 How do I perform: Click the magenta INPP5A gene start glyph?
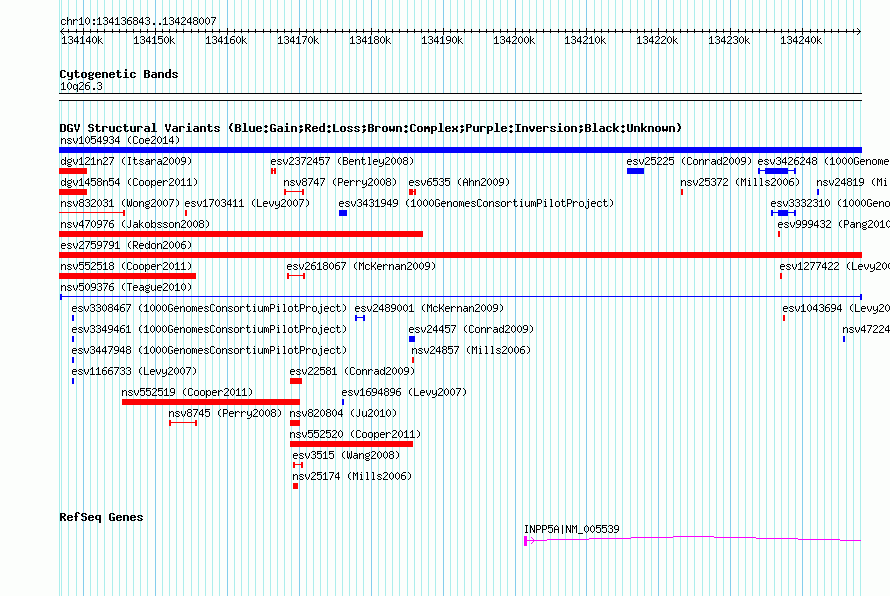528,541
